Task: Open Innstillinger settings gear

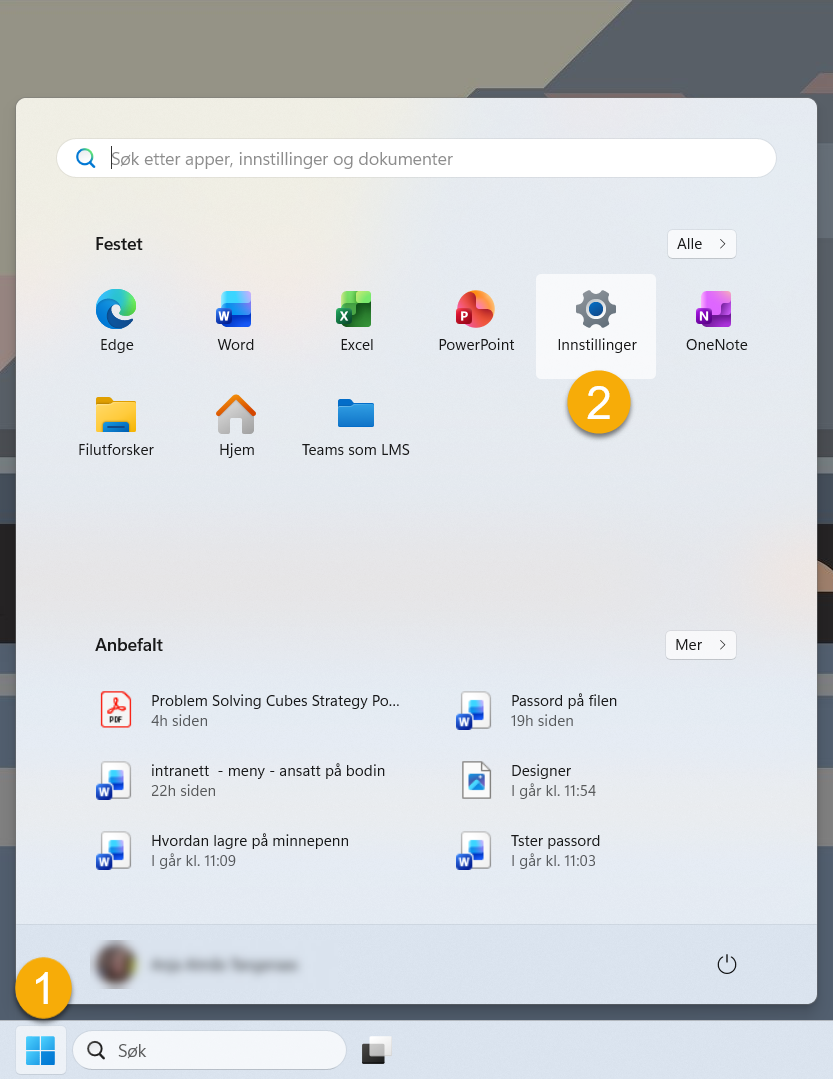Action: click(x=596, y=320)
